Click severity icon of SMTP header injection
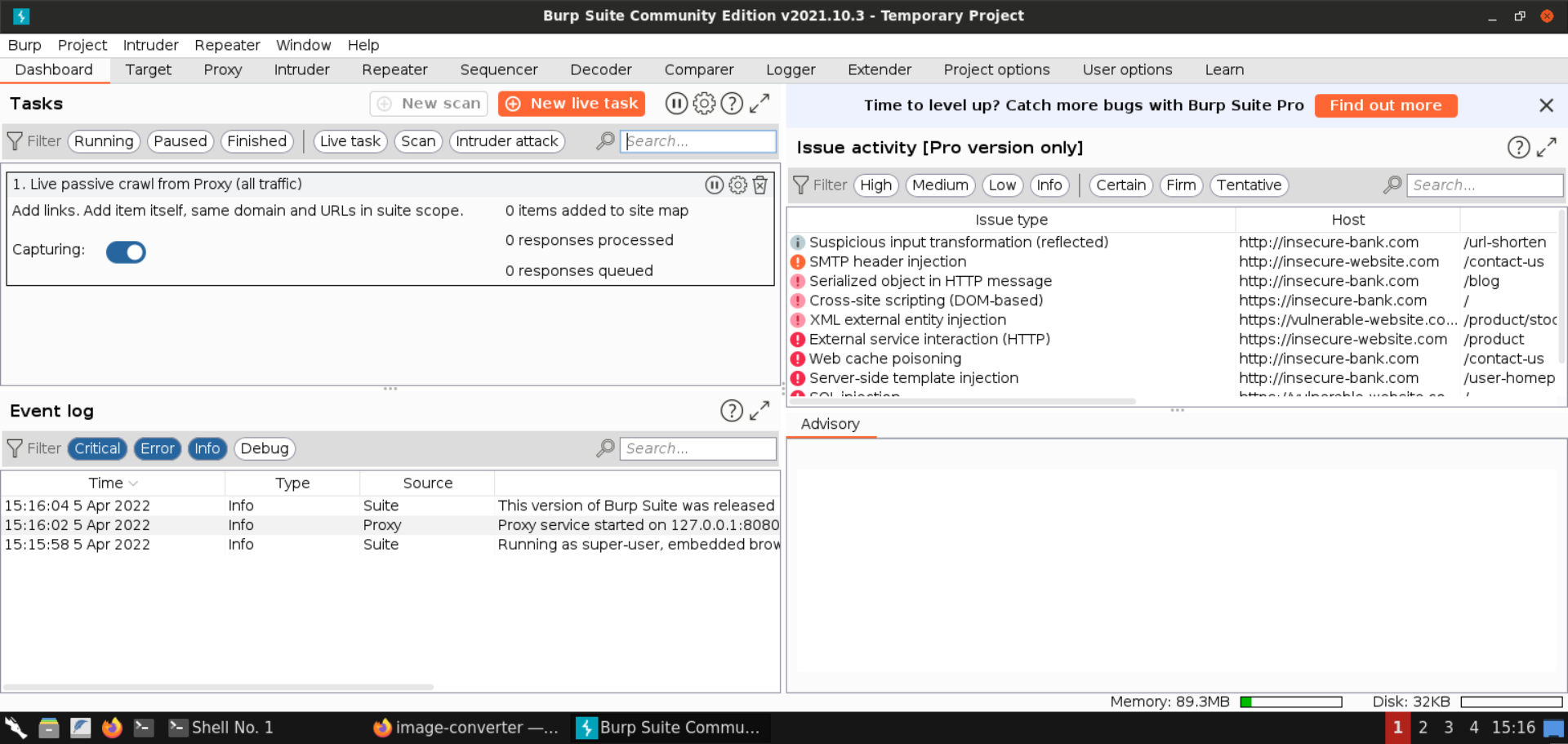 [798, 262]
